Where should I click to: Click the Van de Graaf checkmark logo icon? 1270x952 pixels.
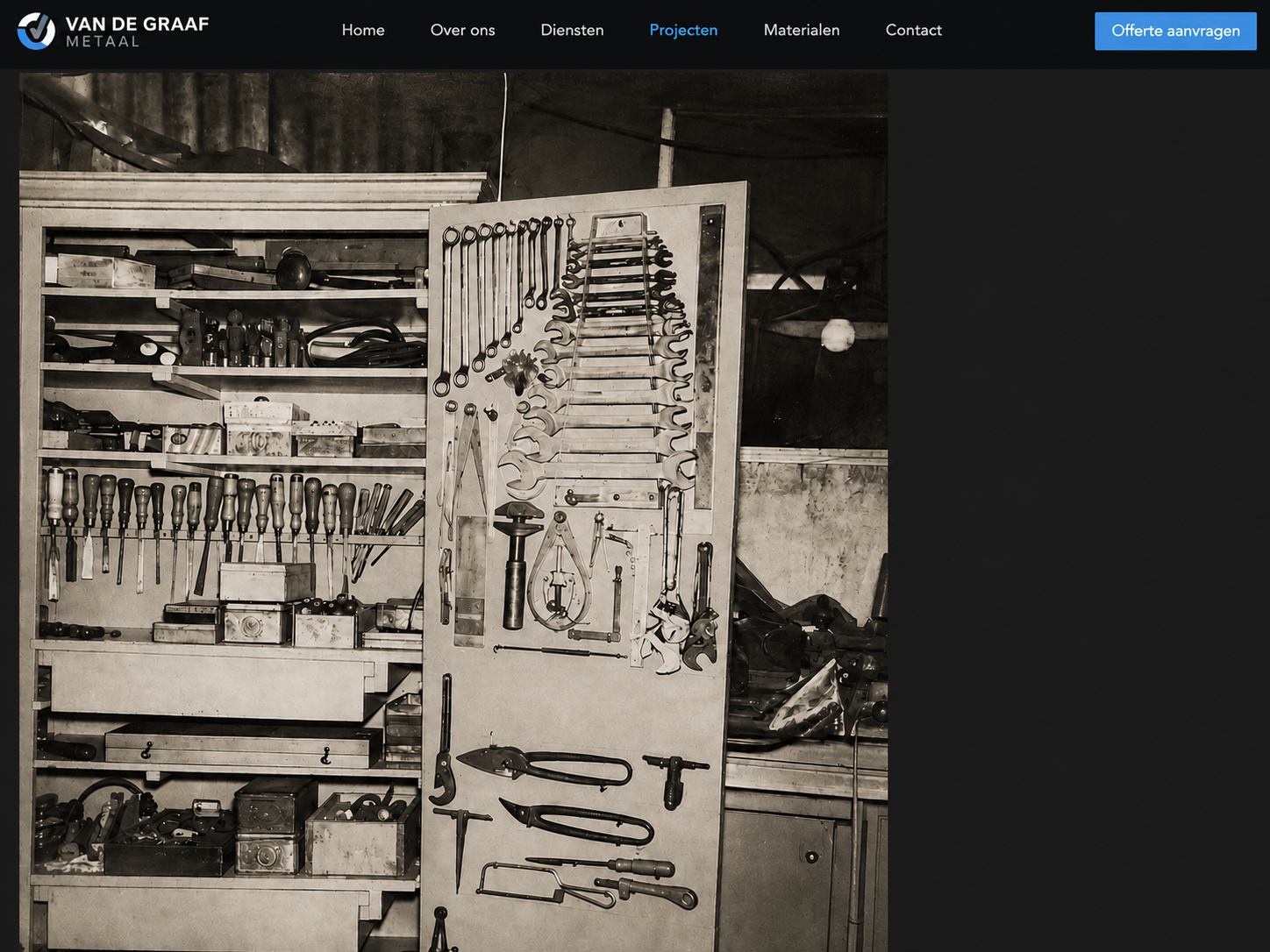click(36, 31)
